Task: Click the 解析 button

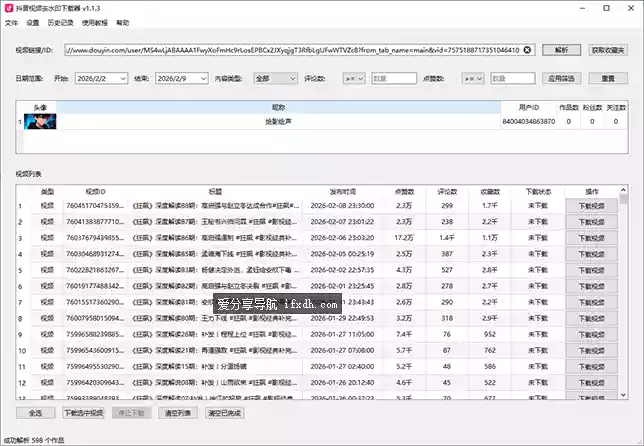Action: [x=561, y=49]
